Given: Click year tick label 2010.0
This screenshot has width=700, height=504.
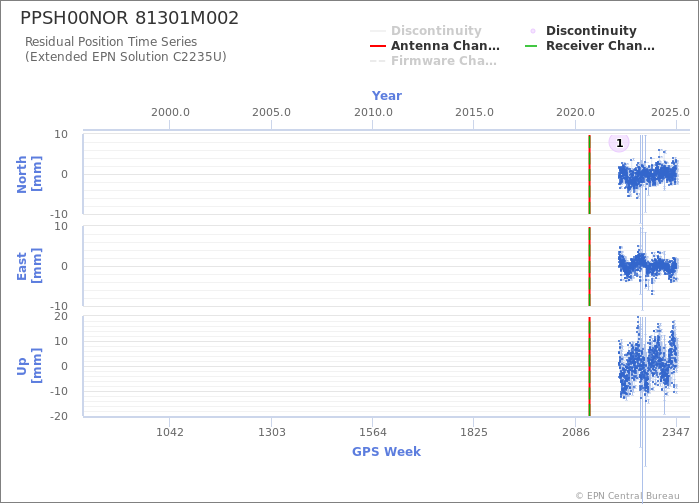Looking at the screenshot, I should [373, 112].
